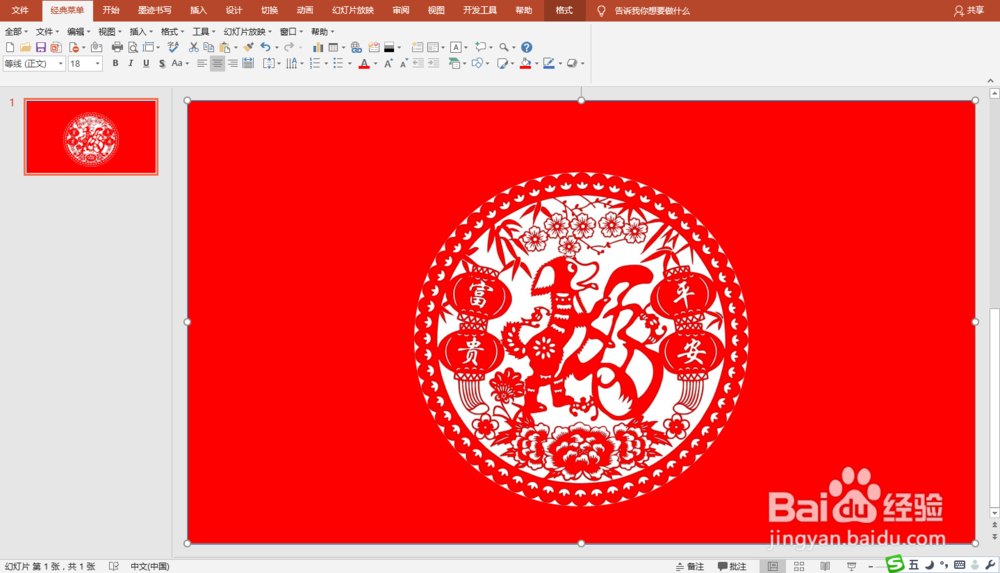Toggle Bold formatting

click(x=115, y=63)
